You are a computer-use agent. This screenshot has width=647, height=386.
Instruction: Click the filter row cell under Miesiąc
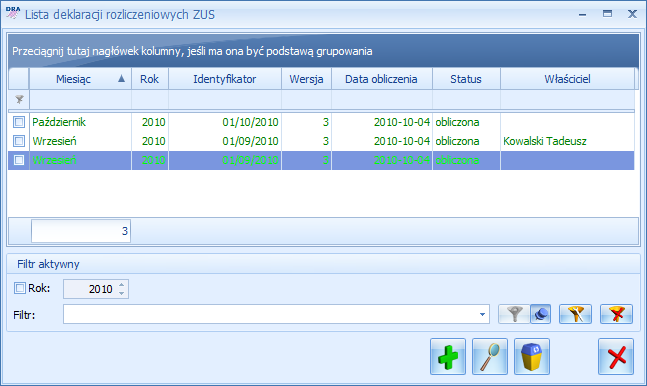coord(80,99)
